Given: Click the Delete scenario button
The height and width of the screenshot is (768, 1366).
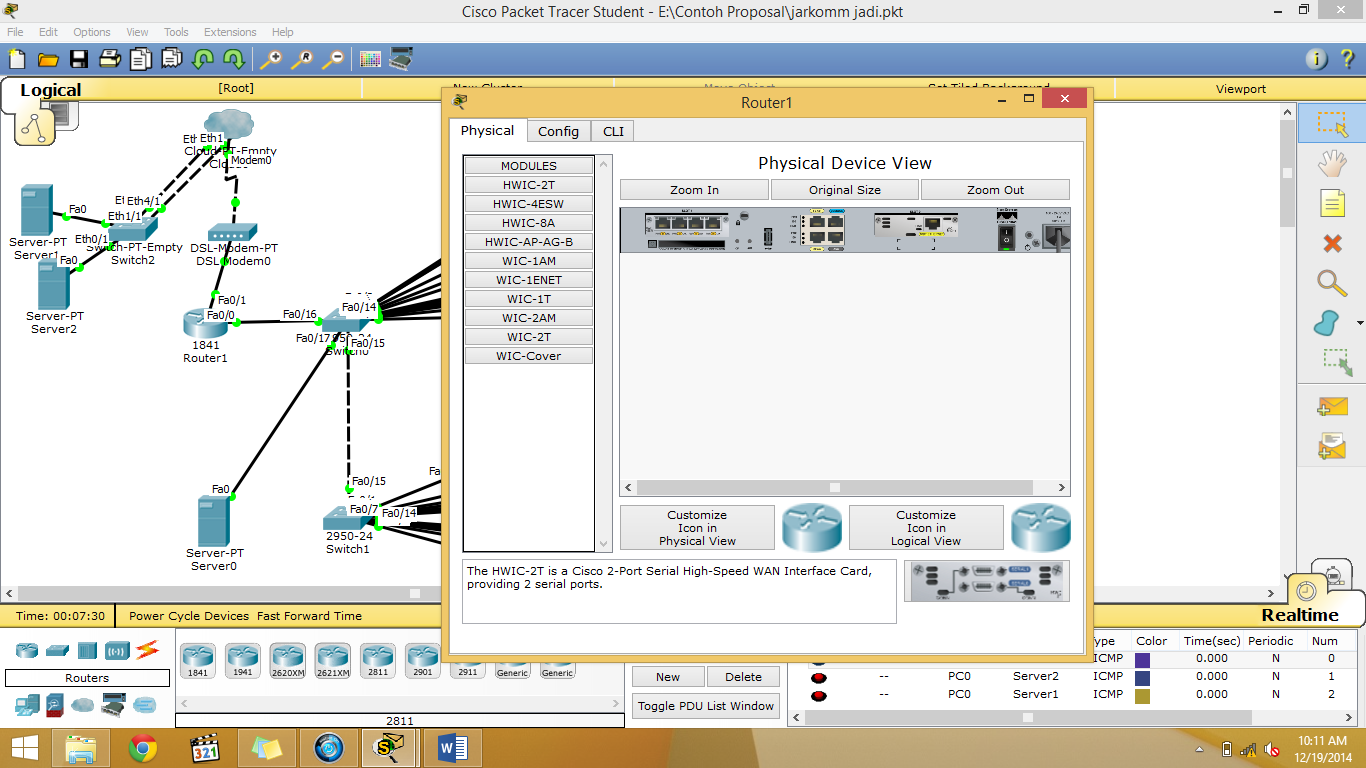Looking at the screenshot, I should coord(743,677).
